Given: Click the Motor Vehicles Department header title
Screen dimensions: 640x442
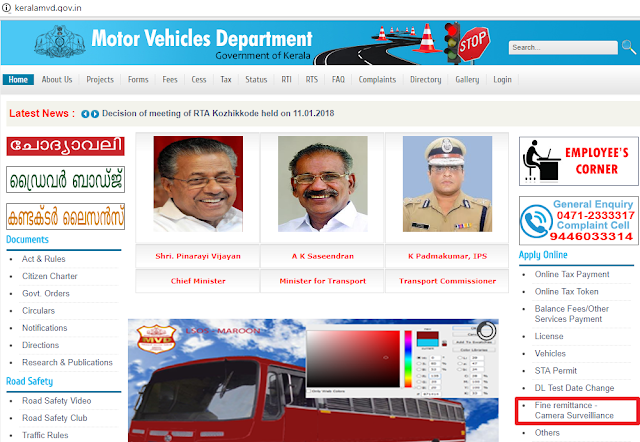Looking at the screenshot, I should pos(202,38).
